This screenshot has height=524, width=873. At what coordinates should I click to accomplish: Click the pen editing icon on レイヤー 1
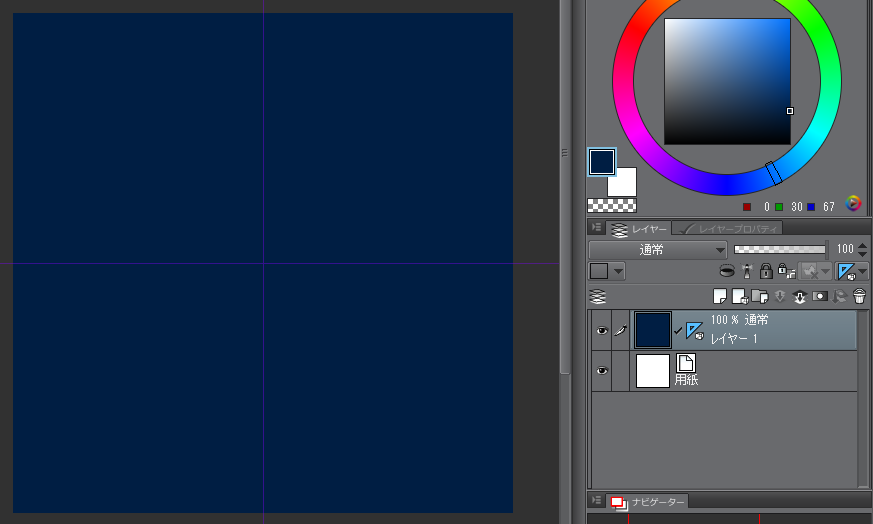620,330
